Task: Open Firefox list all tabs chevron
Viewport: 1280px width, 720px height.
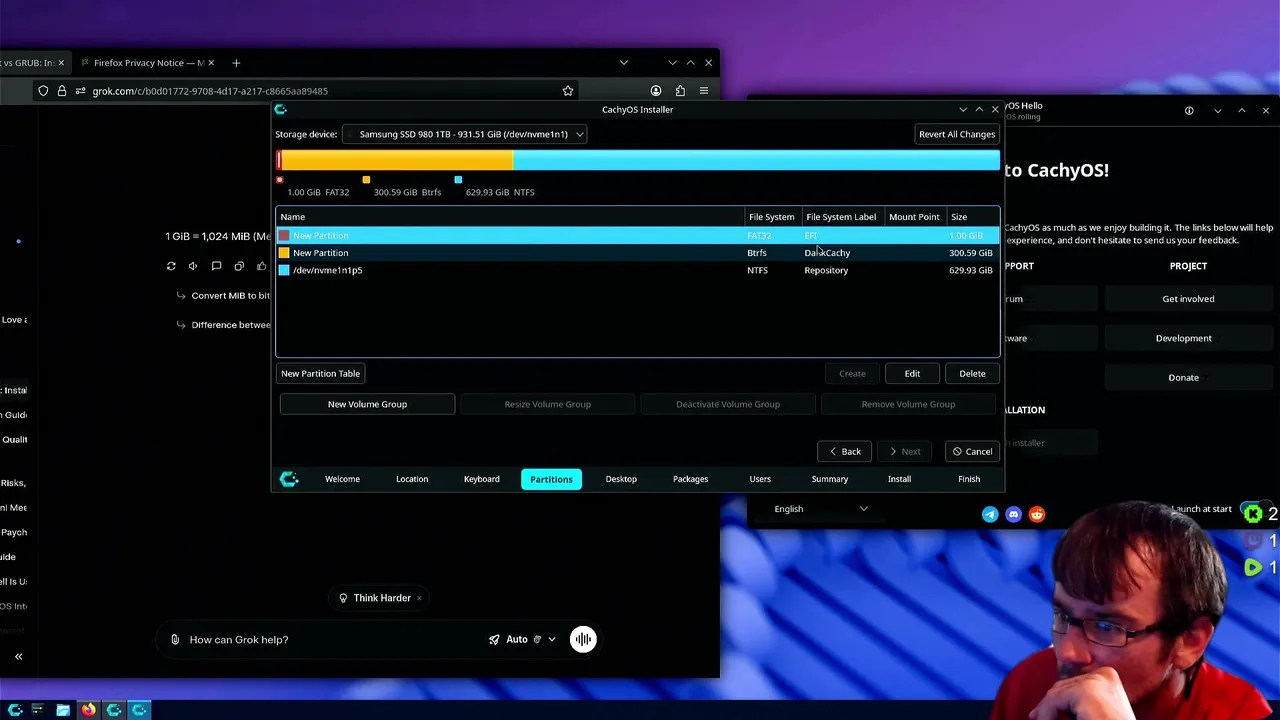Action: [624, 63]
